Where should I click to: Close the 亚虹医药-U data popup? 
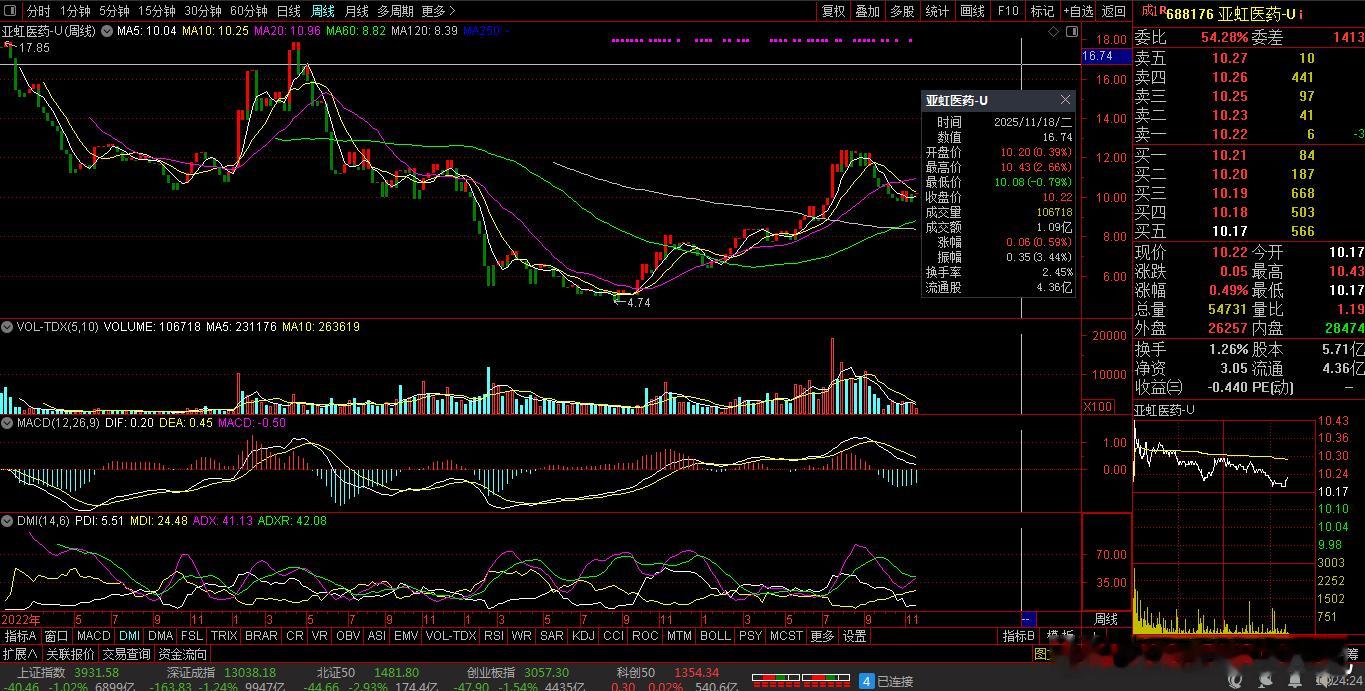coord(1065,100)
